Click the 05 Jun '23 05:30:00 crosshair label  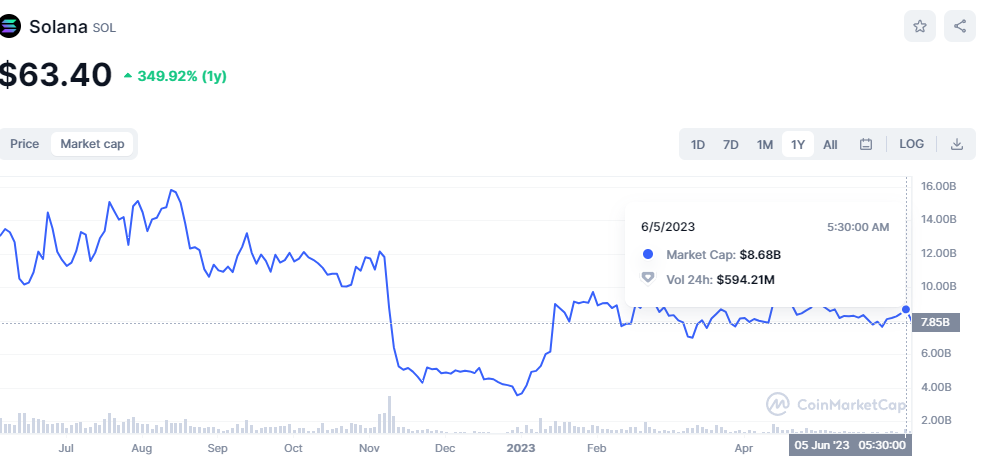[850, 445]
